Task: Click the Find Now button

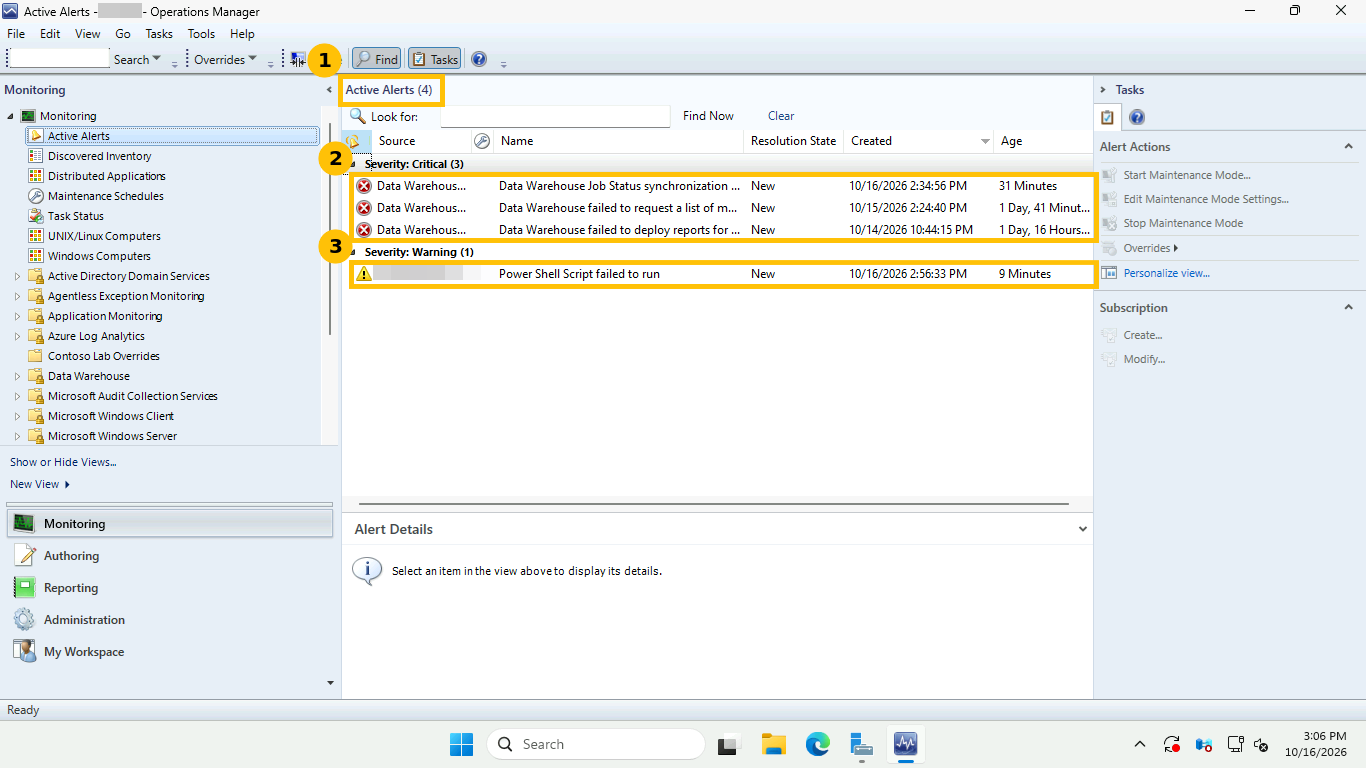Action: (708, 116)
